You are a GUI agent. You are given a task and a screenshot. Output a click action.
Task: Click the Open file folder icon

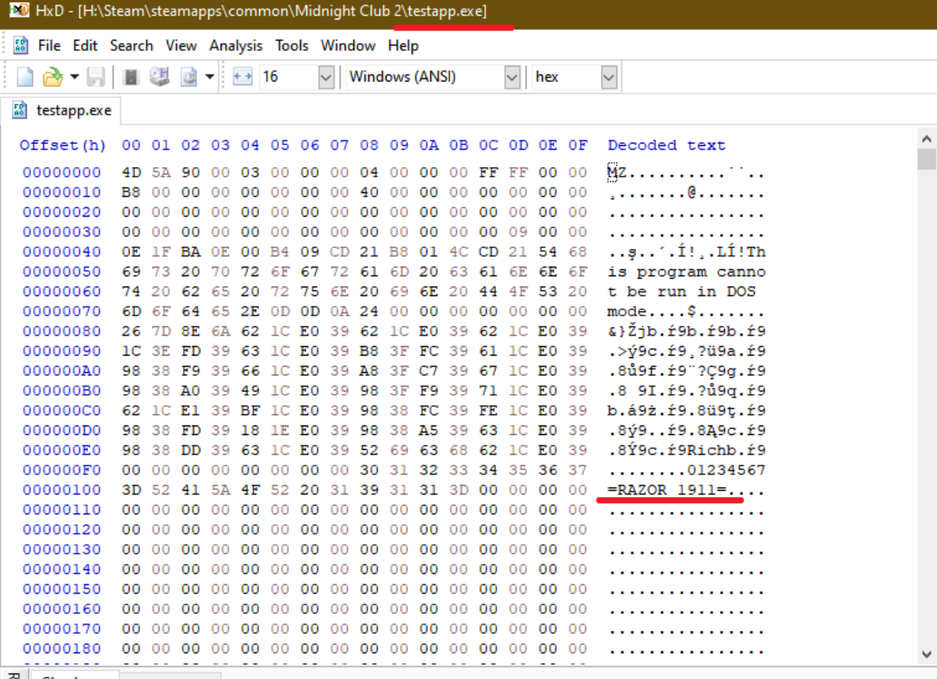(x=53, y=77)
